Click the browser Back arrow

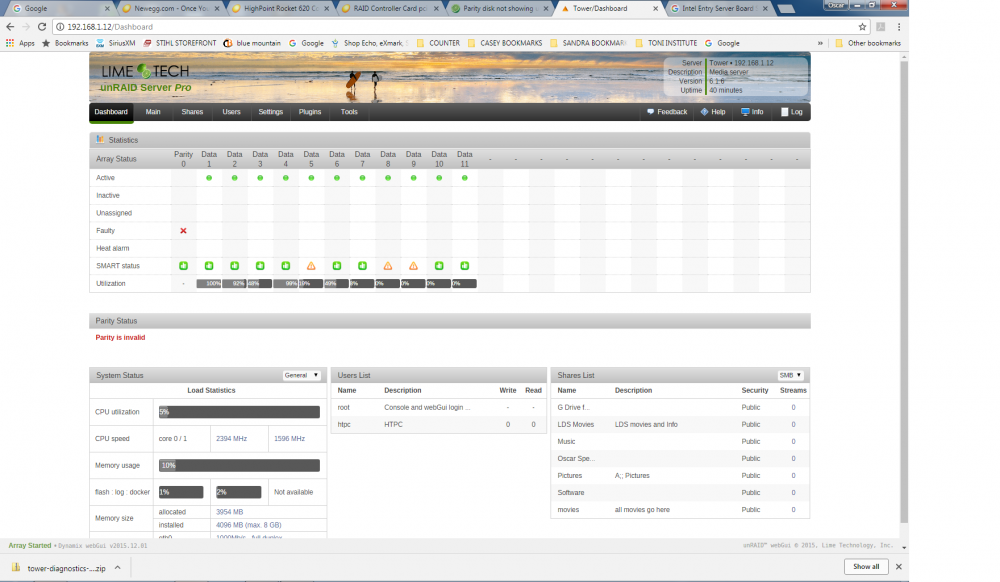coord(10,27)
